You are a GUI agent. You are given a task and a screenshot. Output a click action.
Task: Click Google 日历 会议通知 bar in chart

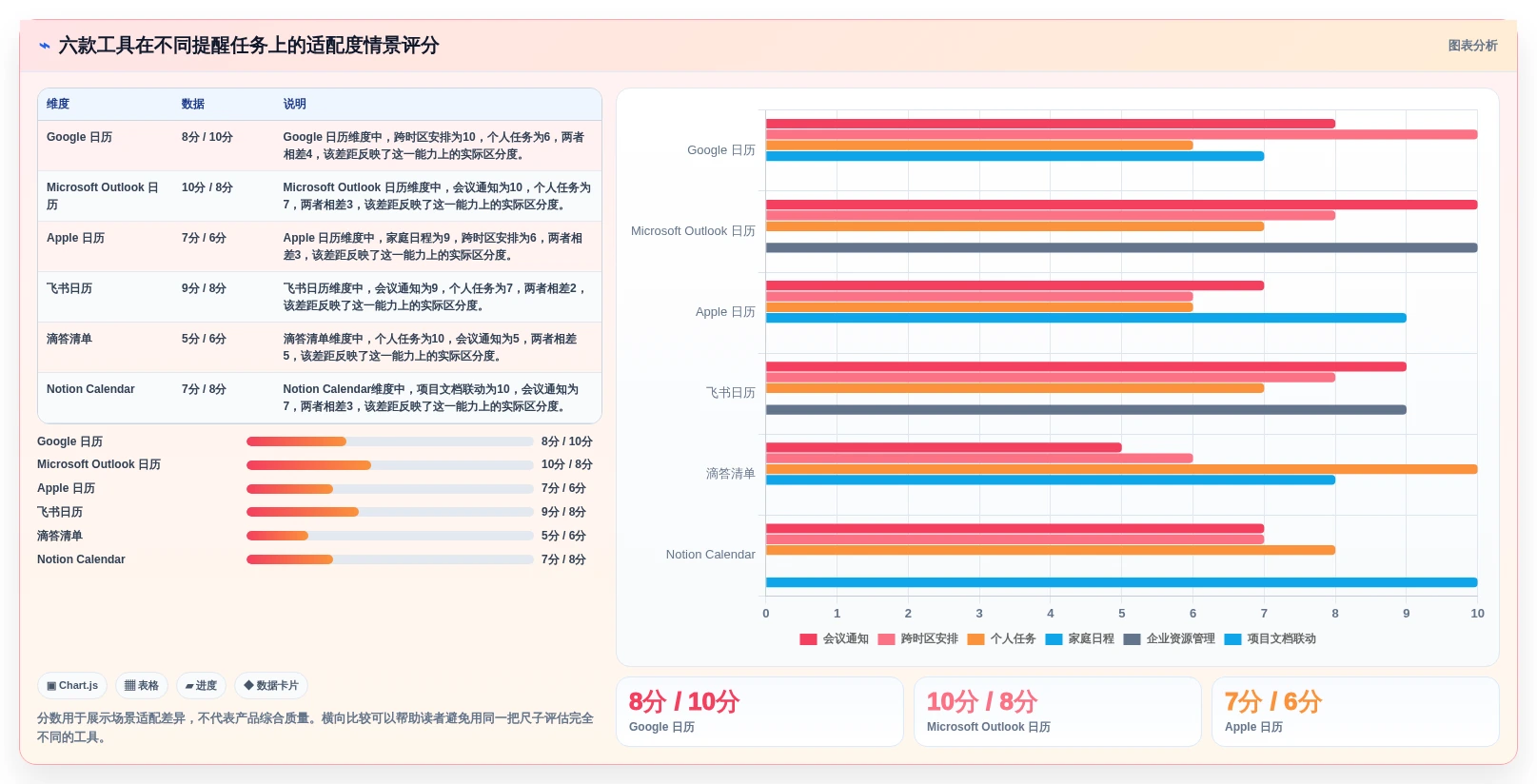coord(1051,124)
